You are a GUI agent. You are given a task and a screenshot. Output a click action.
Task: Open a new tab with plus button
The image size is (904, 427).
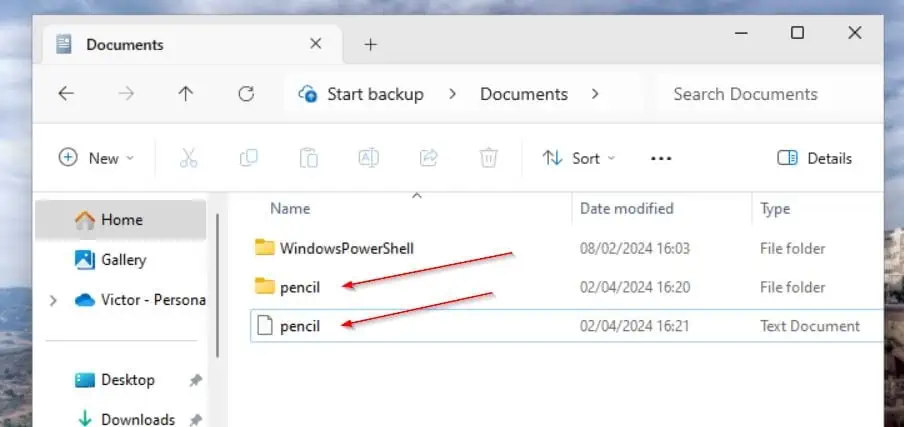pyautogui.click(x=371, y=44)
